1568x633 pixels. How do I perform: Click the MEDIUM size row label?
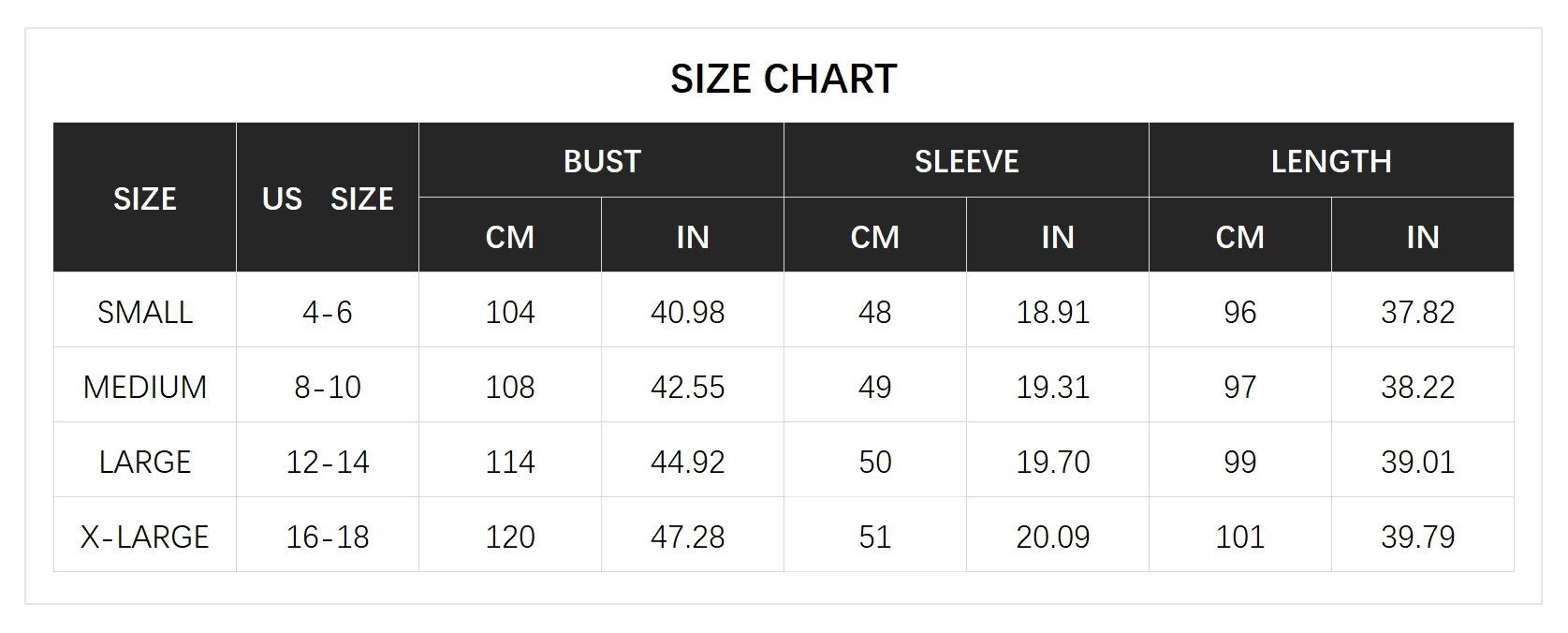[145, 387]
